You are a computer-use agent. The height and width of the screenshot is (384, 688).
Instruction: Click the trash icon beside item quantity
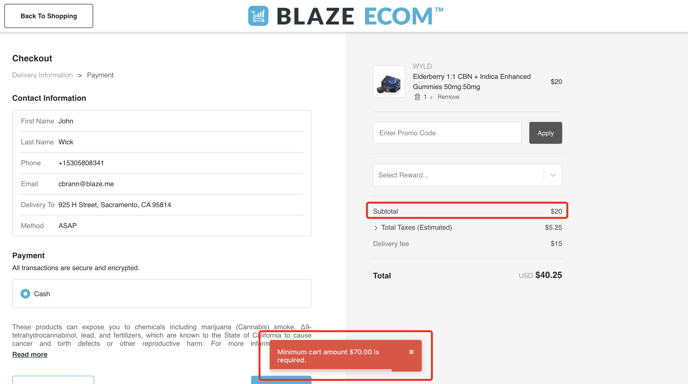click(417, 97)
